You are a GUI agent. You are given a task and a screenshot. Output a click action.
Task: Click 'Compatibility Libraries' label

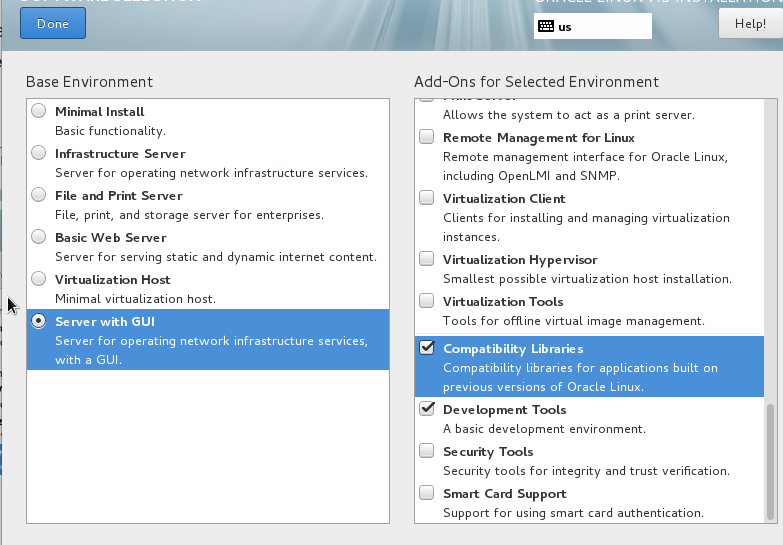tap(513, 349)
